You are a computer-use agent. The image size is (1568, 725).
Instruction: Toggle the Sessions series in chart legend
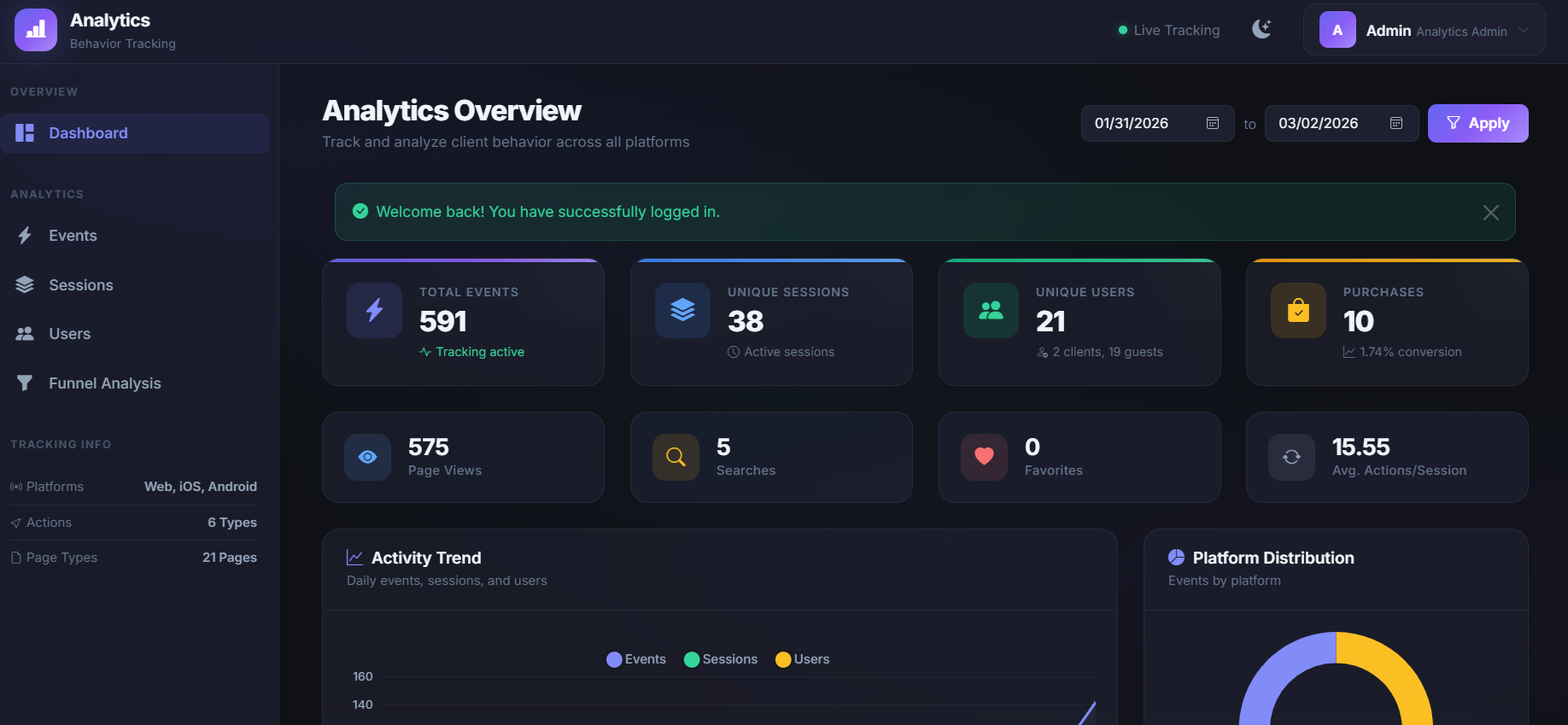click(x=721, y=659)
